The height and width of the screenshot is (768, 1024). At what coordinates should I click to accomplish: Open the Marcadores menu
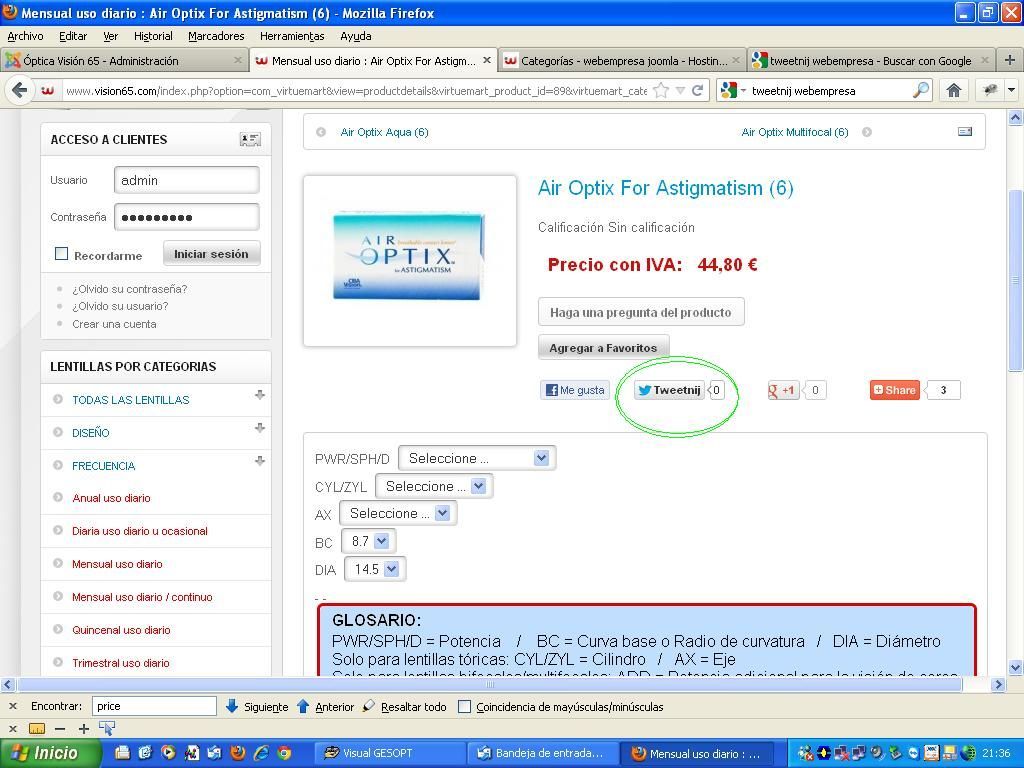click(216, 36)
